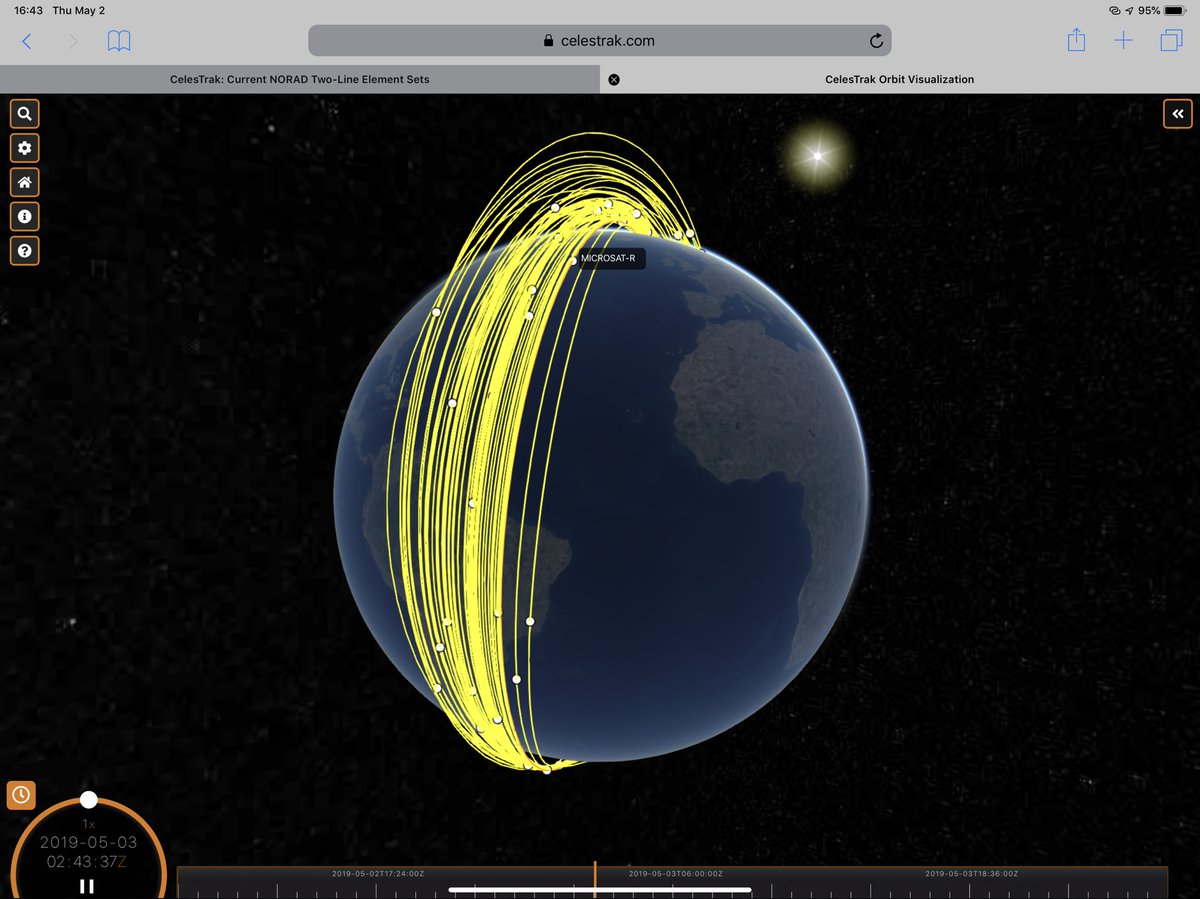The image size is (1200, 899).
Task: Expand the side panel with double chevron
Action: (1177, 114)
